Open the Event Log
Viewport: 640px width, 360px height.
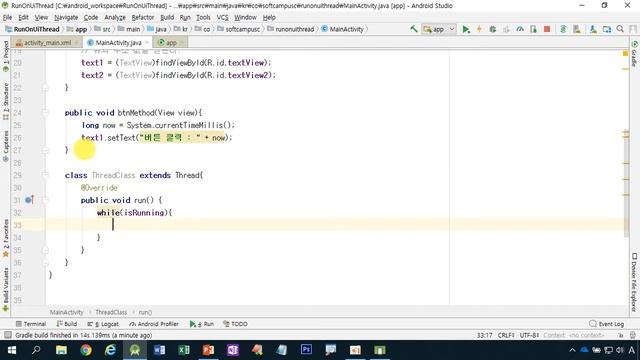(x=607, y=324)
